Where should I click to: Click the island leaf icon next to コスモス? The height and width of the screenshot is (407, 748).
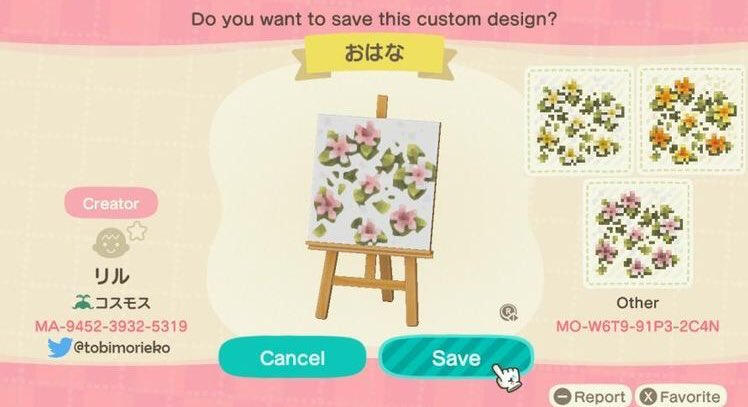point(82,302)
